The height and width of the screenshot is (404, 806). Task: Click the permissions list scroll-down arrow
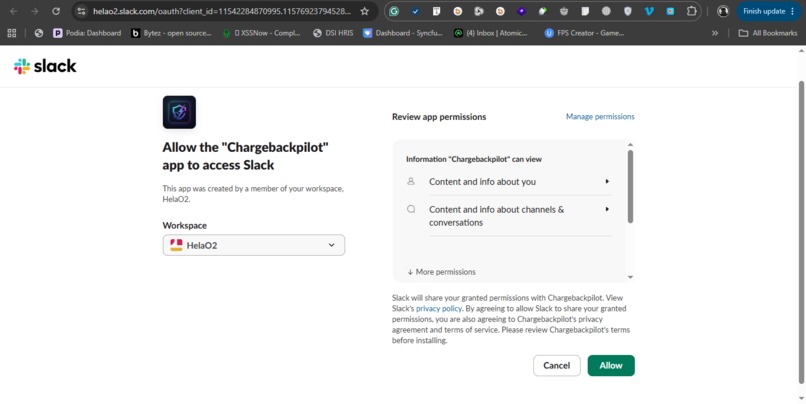[x=630, y=277]
